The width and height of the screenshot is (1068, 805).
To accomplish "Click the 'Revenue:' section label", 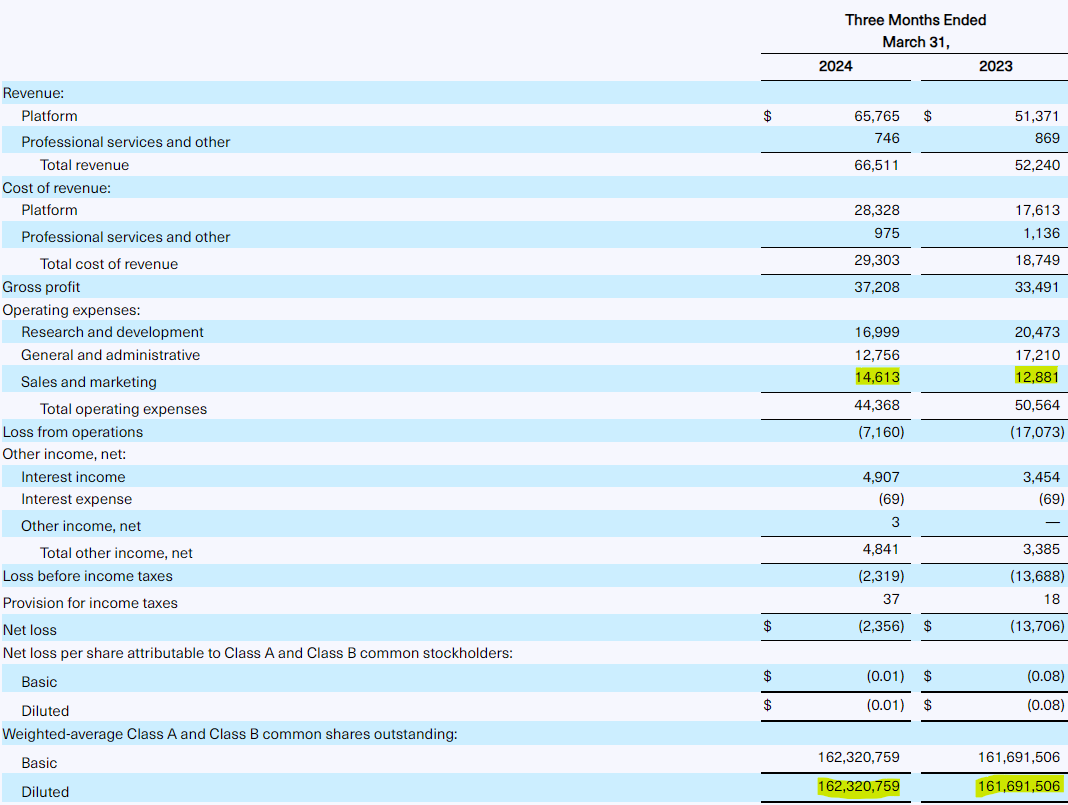I will tap(33, 93).
